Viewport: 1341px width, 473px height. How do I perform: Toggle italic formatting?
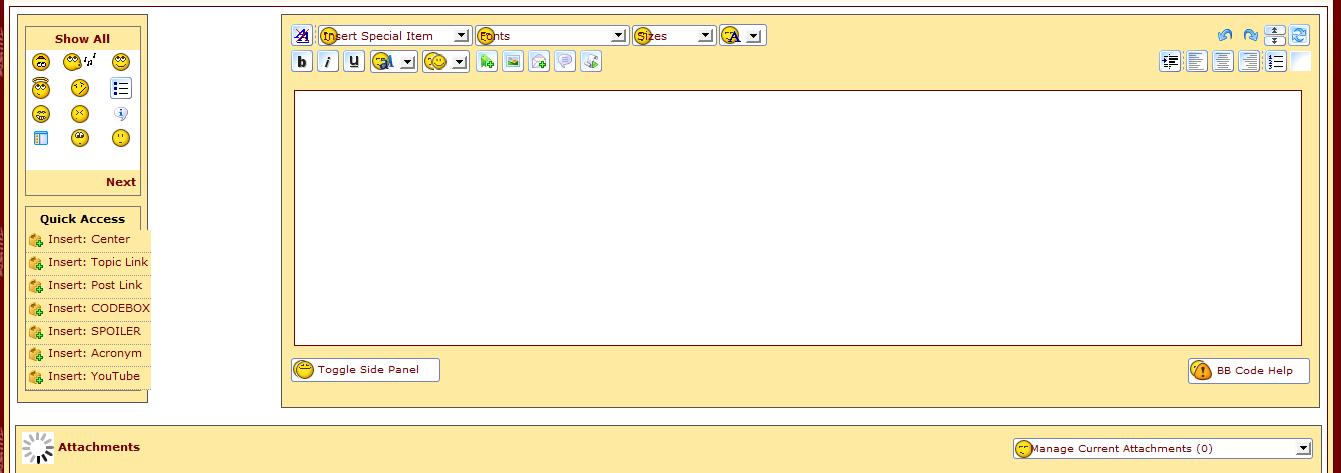[x=328, y=62]
